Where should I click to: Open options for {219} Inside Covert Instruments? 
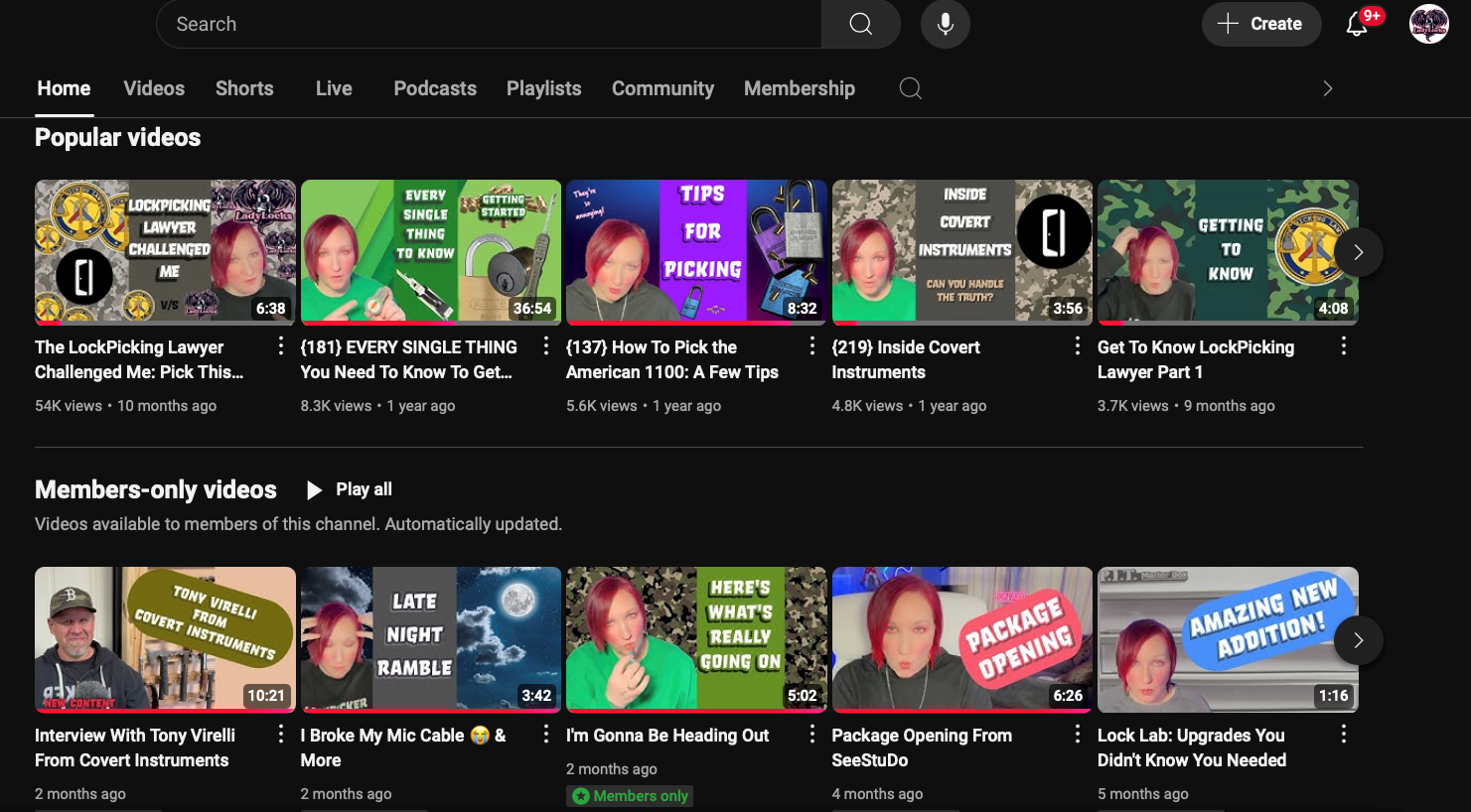(x=1078, y=345)
